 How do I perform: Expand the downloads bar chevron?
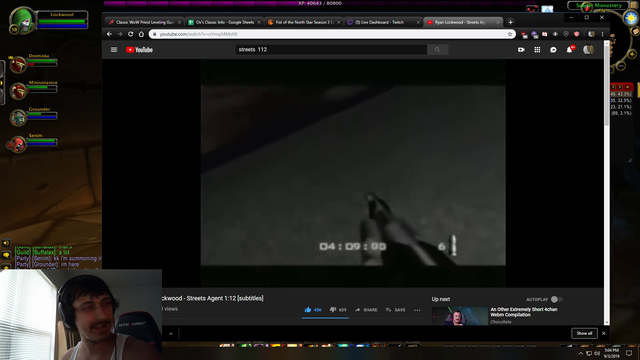point(171,334)
